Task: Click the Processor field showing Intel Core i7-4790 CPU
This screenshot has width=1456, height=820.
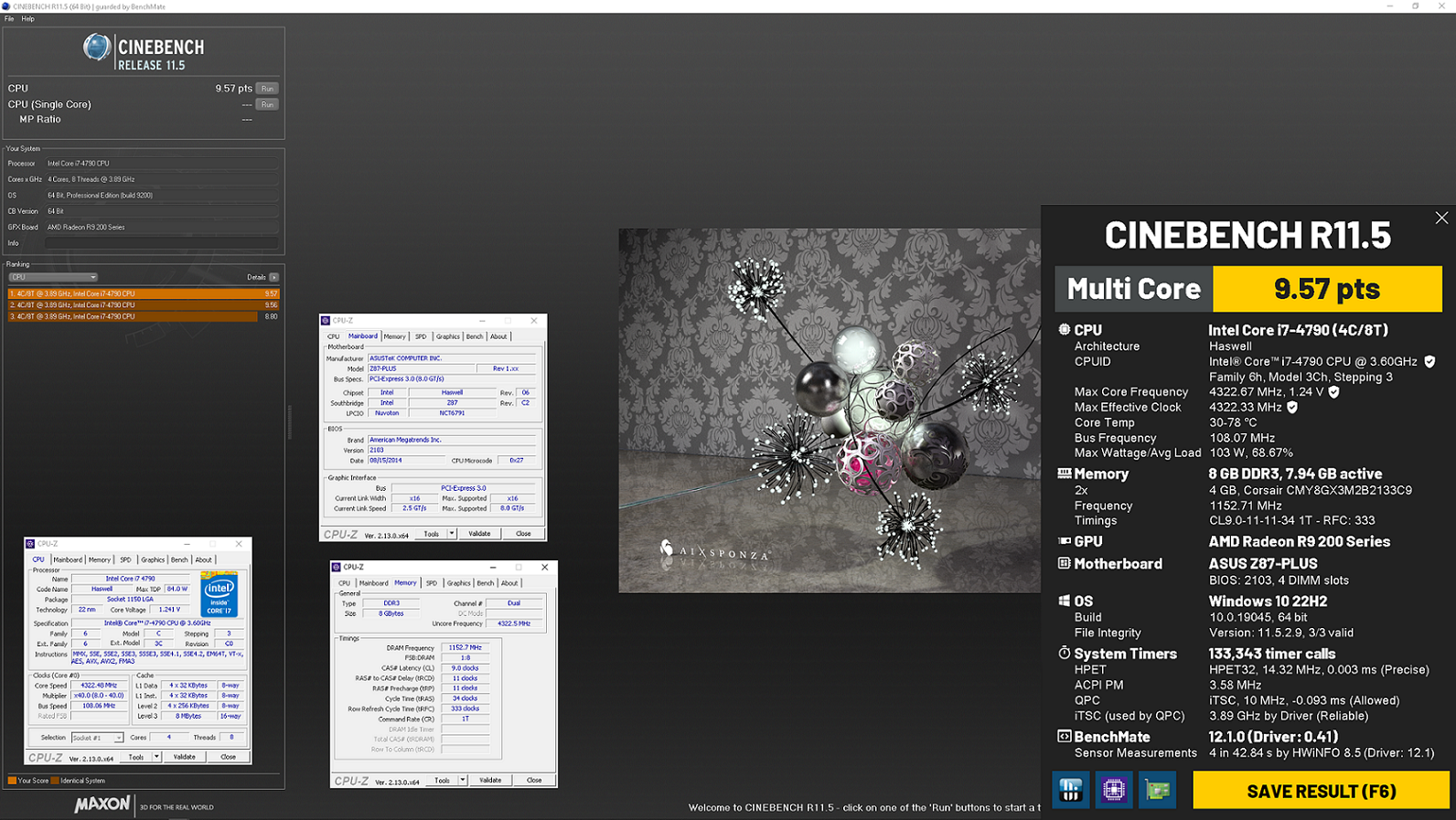Action: pyautogui.click(x=162, y=164)
